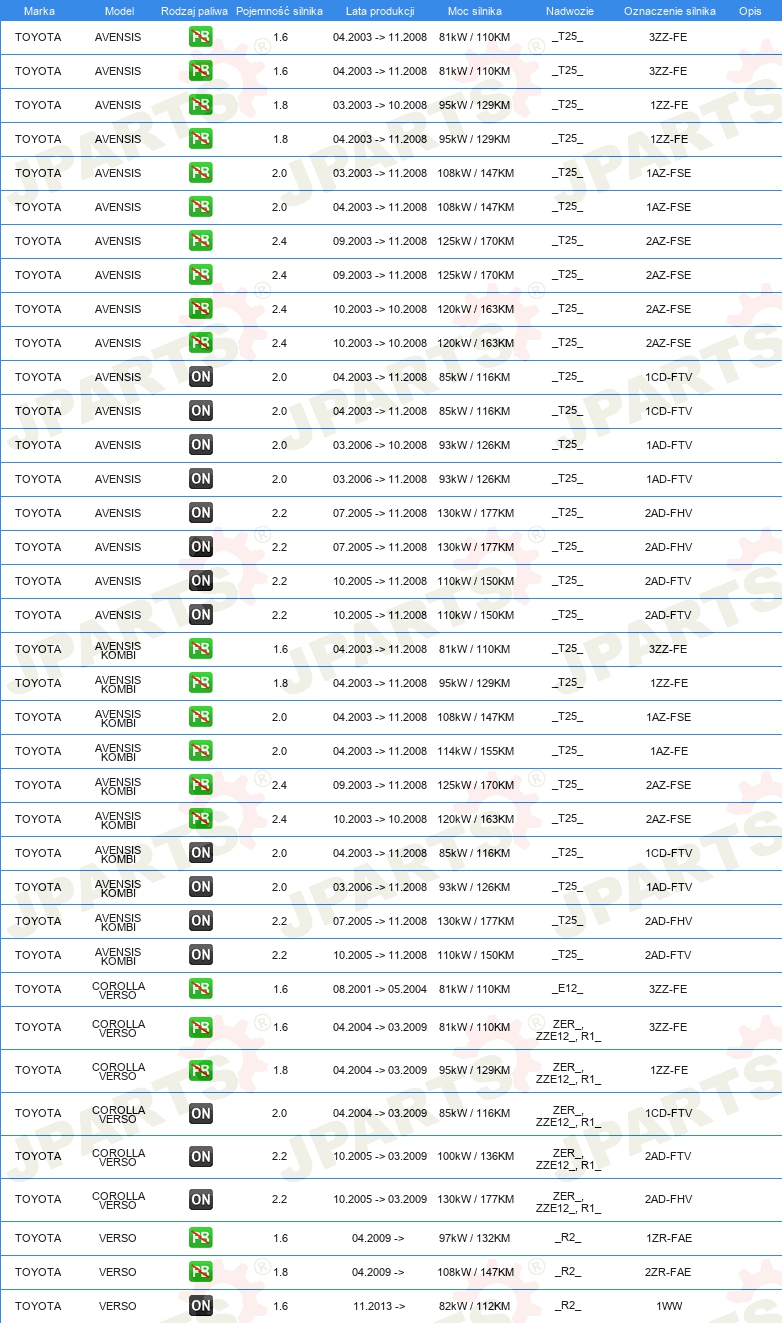Select 04.2009 -> cell in the 1ZR-FAE row
Image resolution: width=782 pixels, height=1323 pixels.
click(378, 1238)
